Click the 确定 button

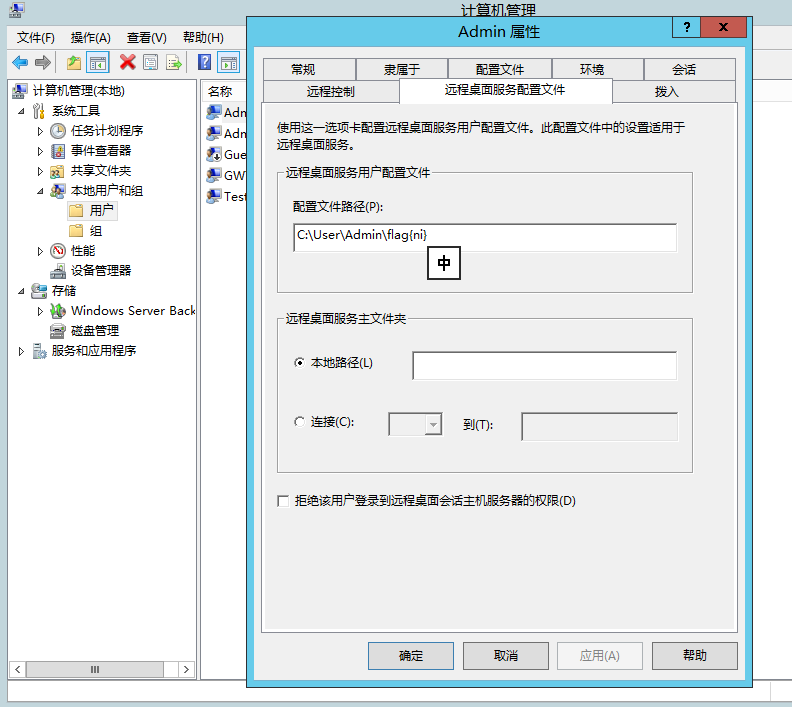[410, 656]
